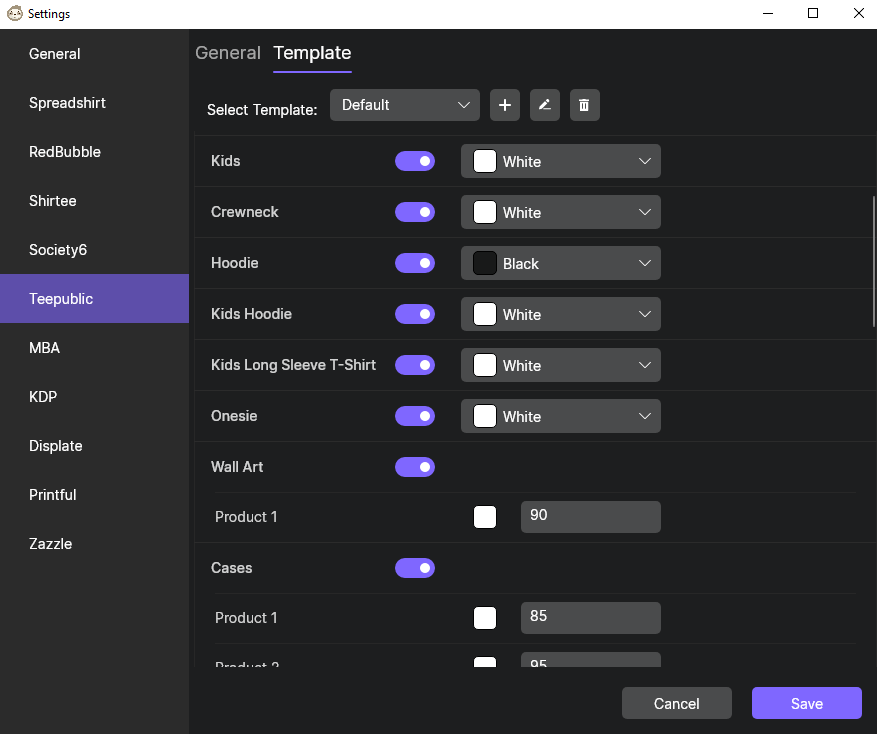Delete the template with trash icon
Image resolution: width=877 pixels, height=734 pixels.
point(584,105)
